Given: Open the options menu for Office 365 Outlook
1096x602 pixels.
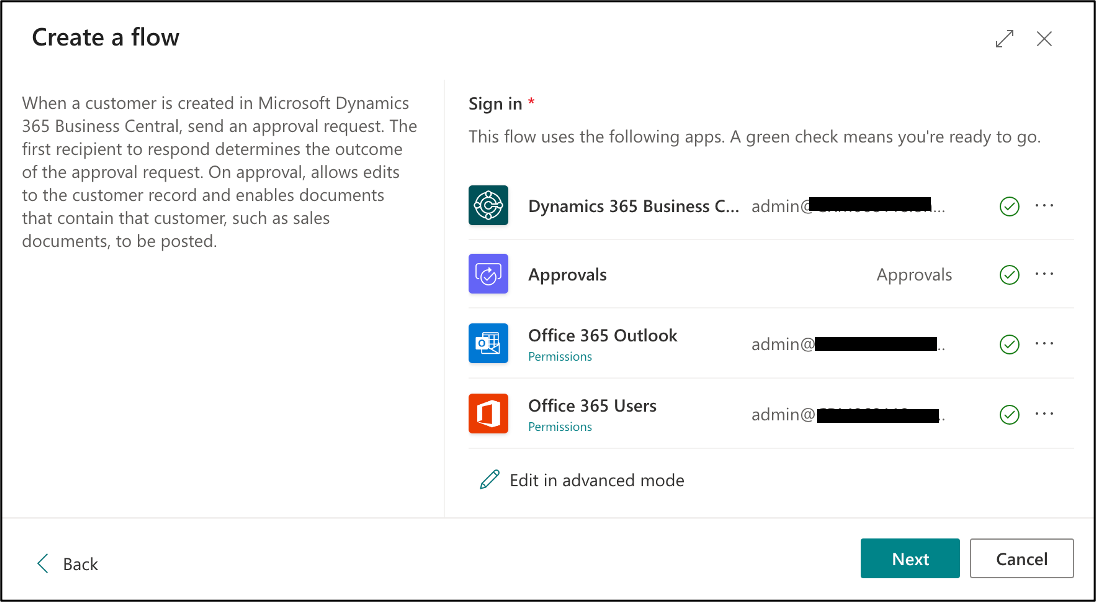Looking at the screenshot, I should tap(1044, 344).
